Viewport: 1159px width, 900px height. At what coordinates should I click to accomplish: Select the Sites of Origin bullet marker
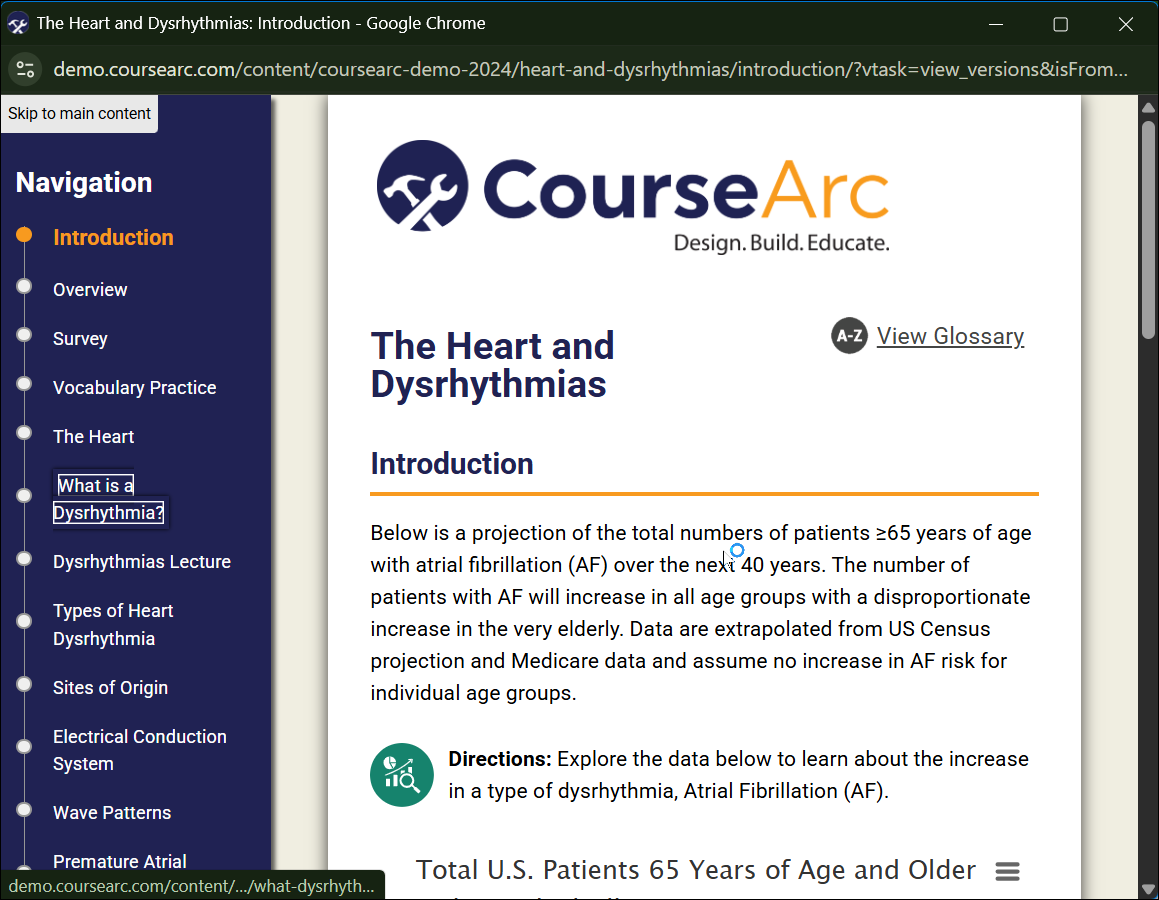pos(24,683)
